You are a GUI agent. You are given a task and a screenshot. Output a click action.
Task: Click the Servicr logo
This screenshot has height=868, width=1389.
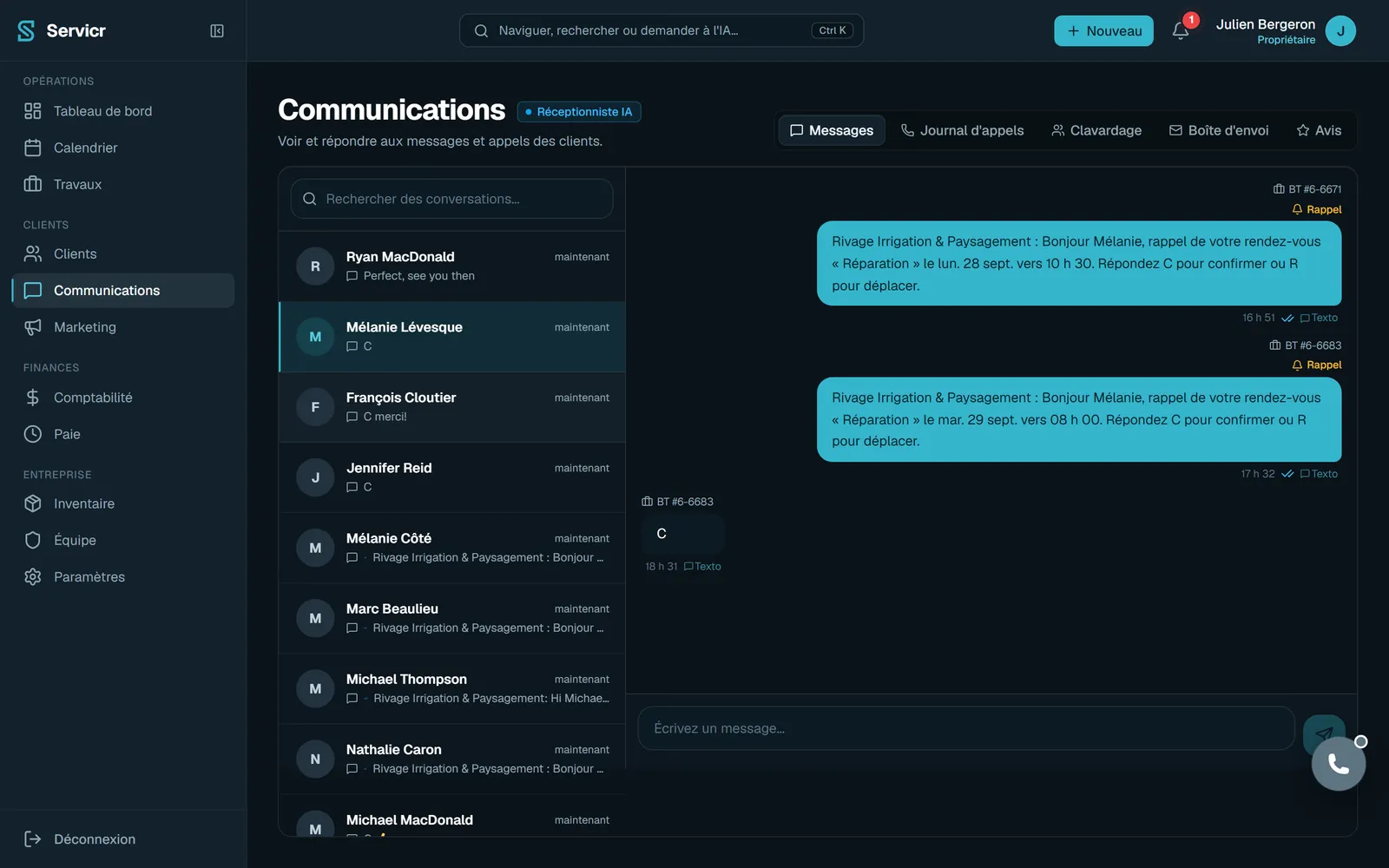coord(62,30)
